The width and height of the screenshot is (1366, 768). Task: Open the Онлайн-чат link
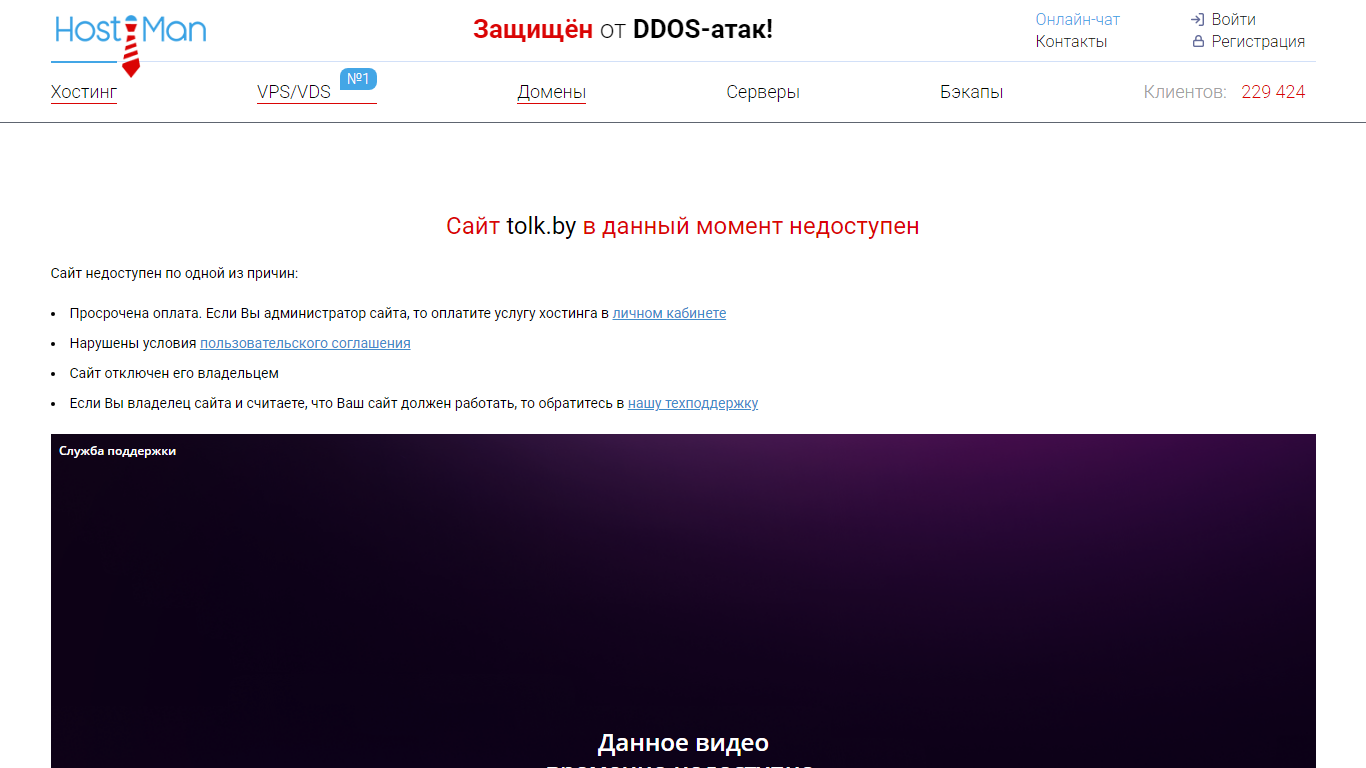point(1077,19)
